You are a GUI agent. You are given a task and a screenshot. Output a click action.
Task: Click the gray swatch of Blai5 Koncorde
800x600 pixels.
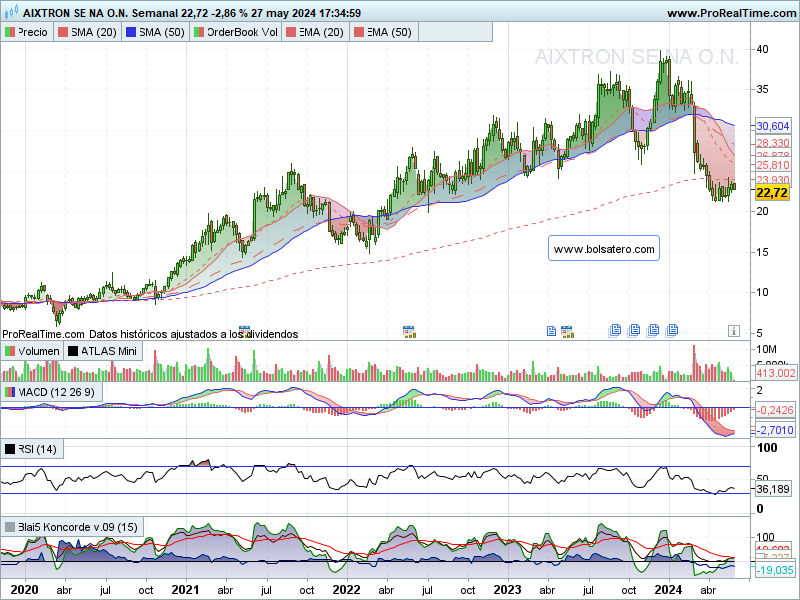10,527
